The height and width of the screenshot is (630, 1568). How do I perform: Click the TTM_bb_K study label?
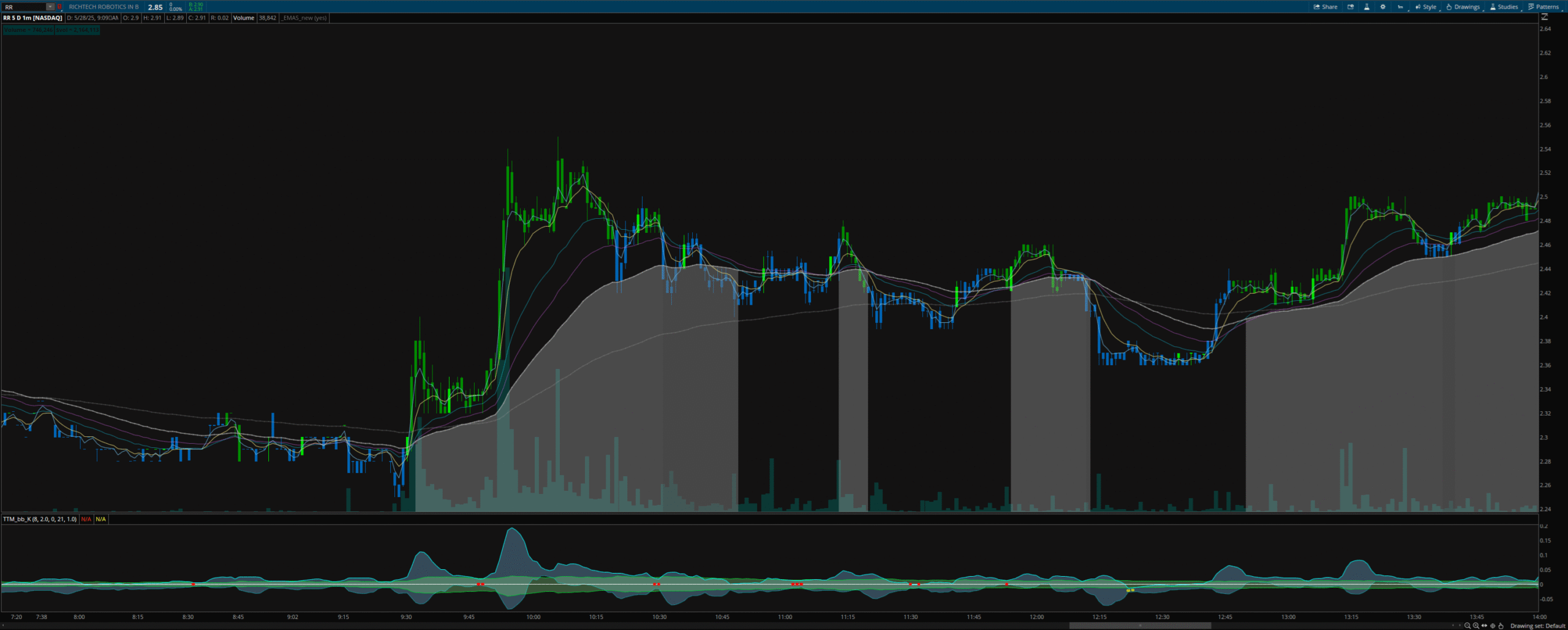pos(40,519)
